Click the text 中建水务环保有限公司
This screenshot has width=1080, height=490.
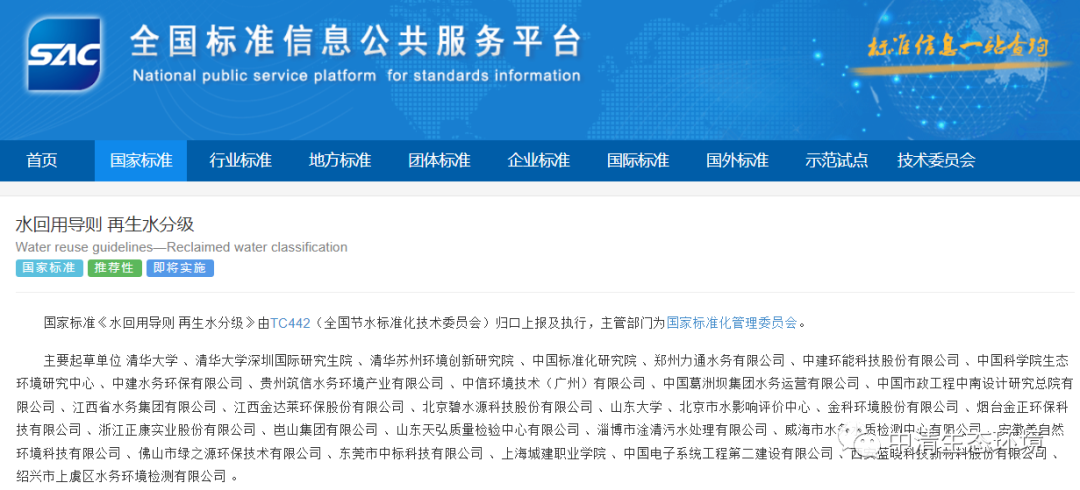pos(176,383)
